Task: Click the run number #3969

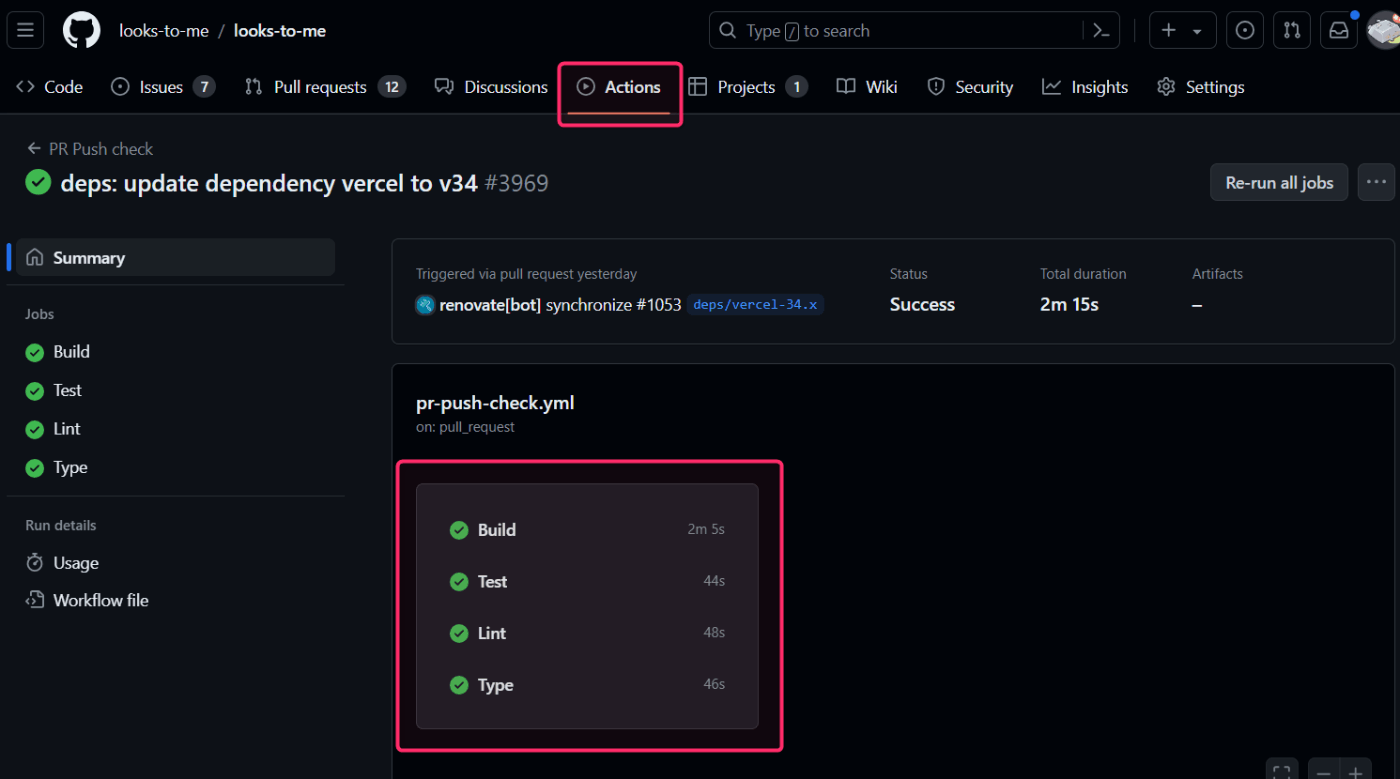Action: click(516, 183)
